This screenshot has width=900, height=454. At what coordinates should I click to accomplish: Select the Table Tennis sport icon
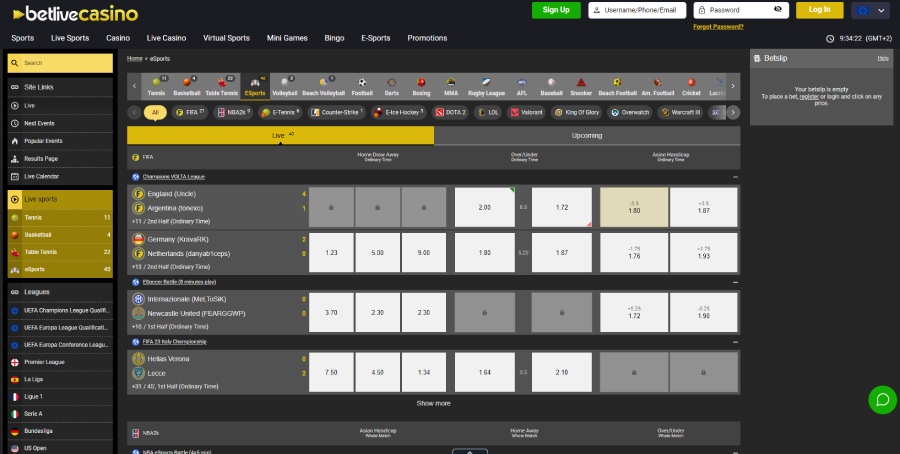222,86
